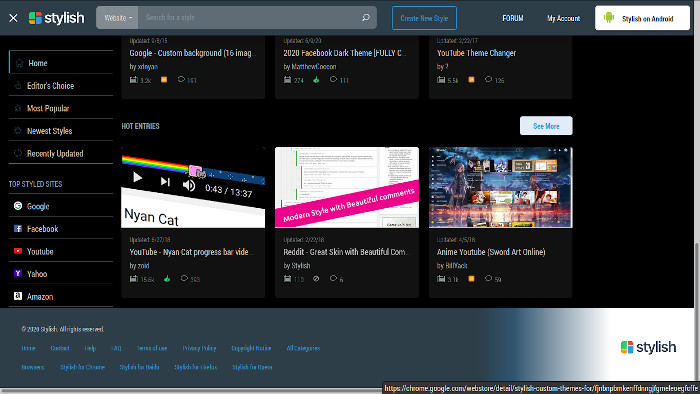
Task: Open author BillYack profile
Action: (x=456, y=265)
